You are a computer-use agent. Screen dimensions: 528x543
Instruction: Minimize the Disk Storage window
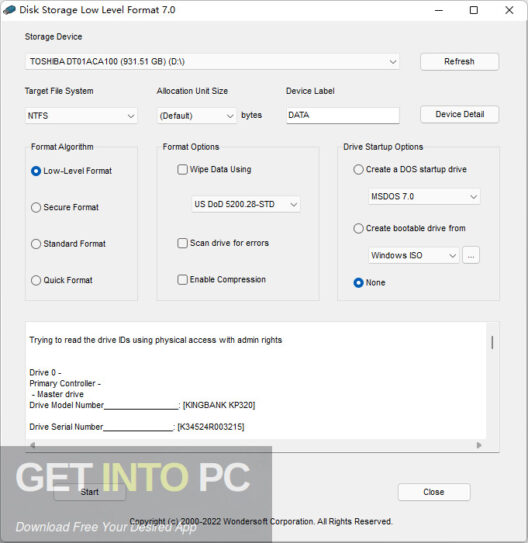439,10
